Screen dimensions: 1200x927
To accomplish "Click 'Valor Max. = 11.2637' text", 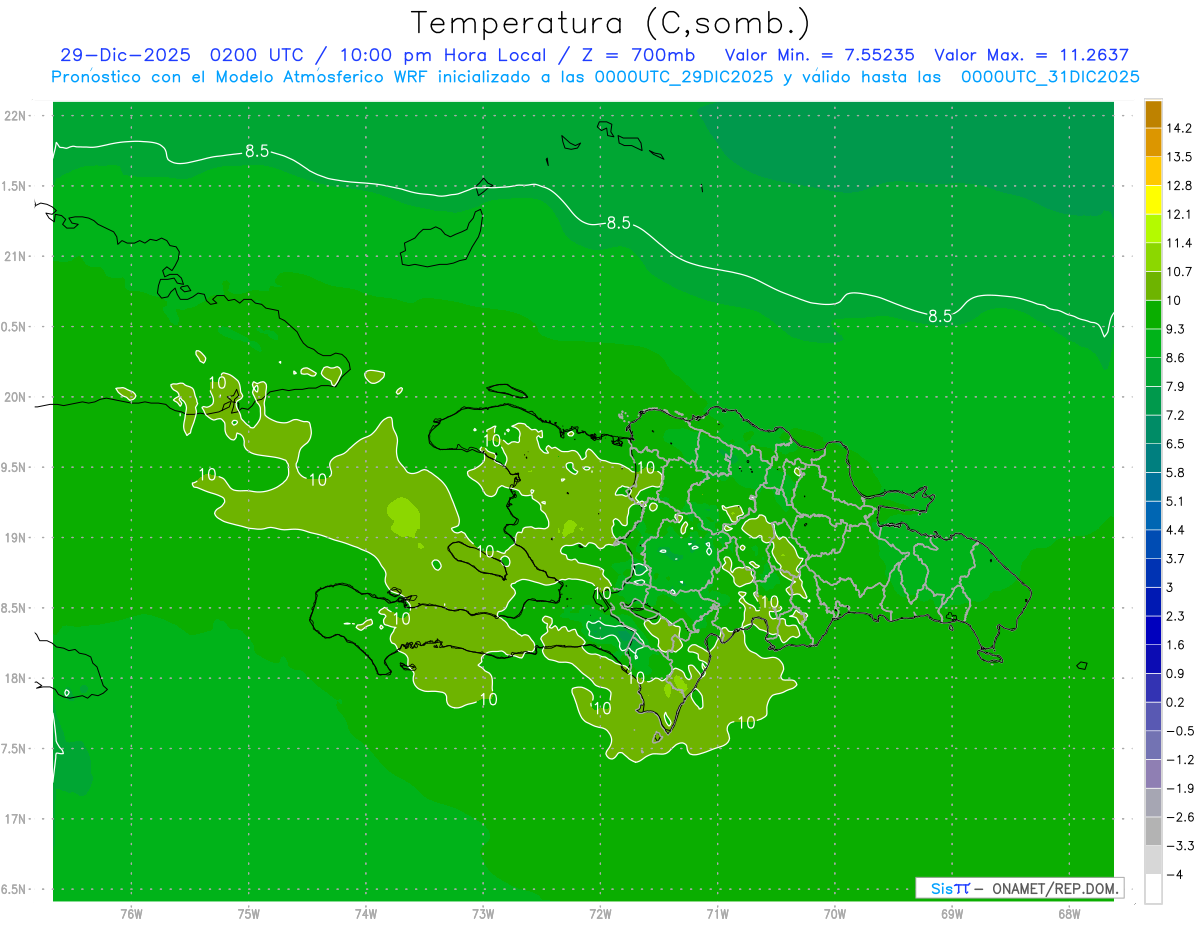I will point(1031,56).
